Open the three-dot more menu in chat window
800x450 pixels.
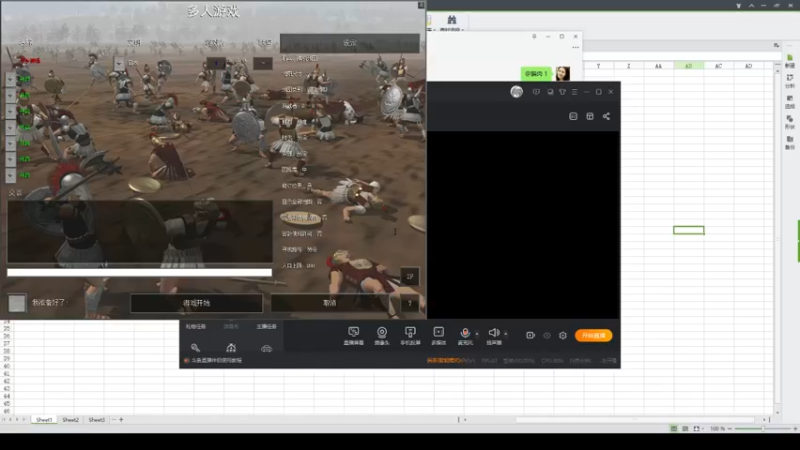(x=576, y=47)
